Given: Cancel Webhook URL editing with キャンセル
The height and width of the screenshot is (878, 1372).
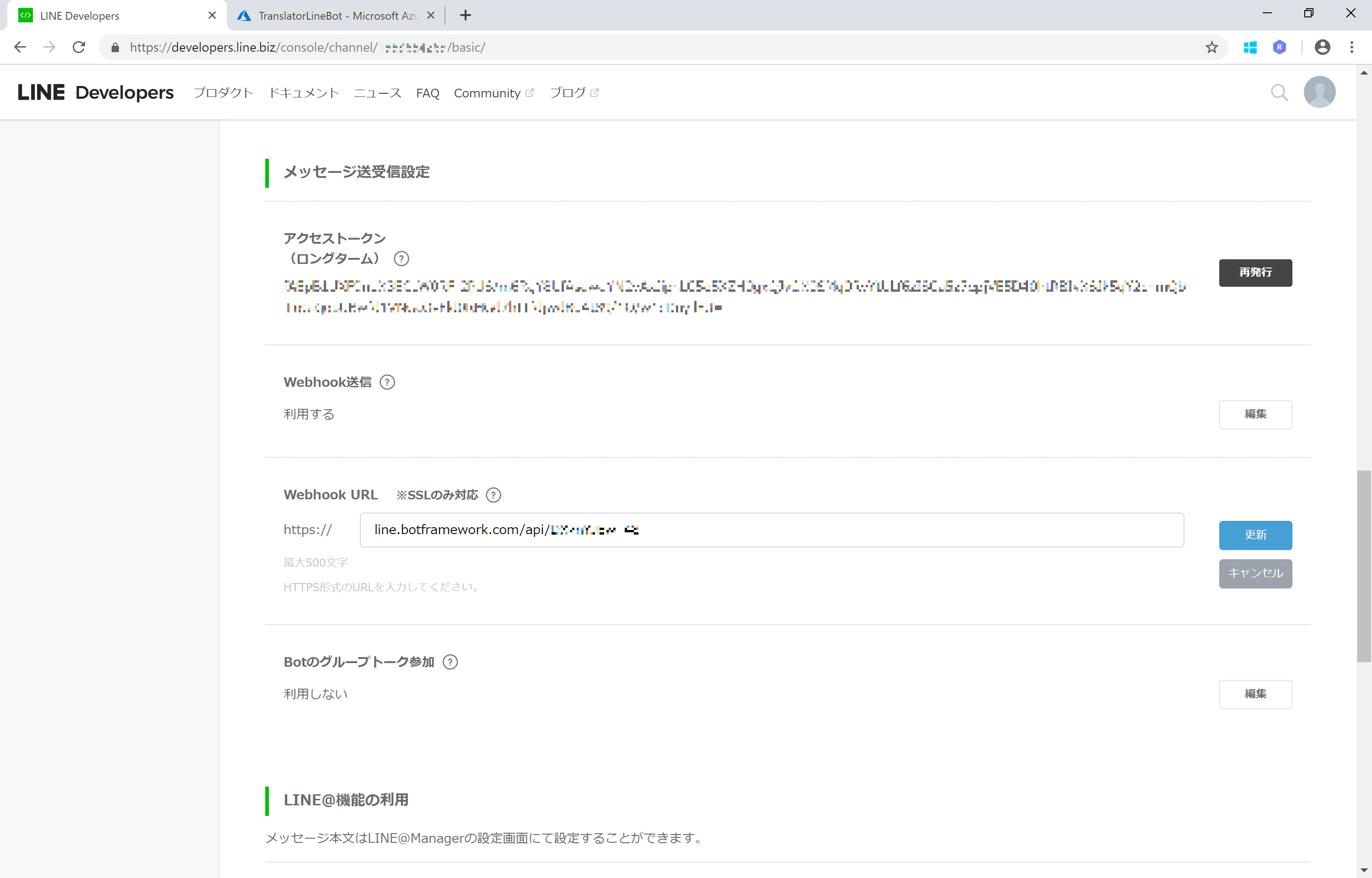Looking at the screenshot, I should tap(1255, 573).
